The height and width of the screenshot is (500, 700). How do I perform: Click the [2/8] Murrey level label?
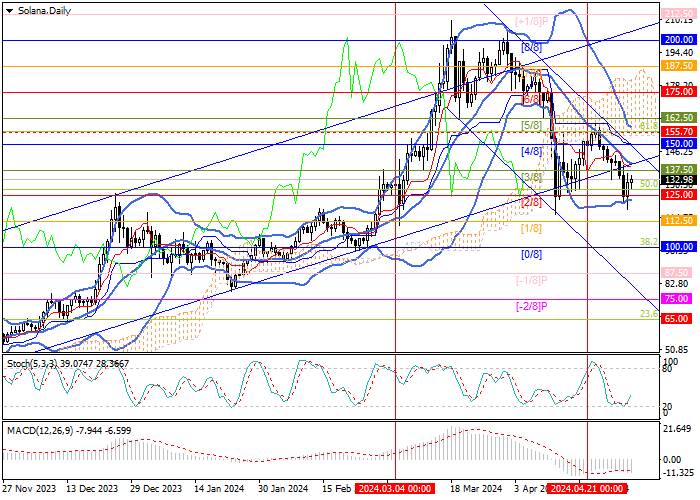pyautogui.click(x=531, y=202)
